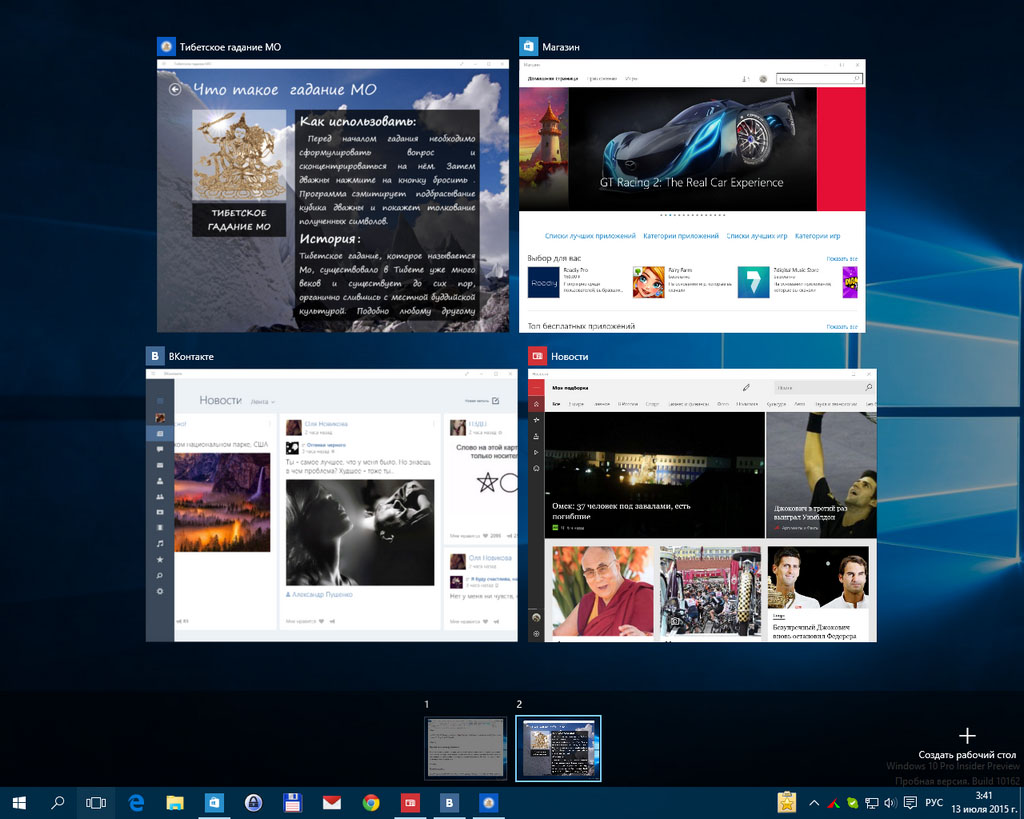Open the Omsk collapse headline story
The width and height of the screenshot is (1024, 819).
(x=654, y=475)
